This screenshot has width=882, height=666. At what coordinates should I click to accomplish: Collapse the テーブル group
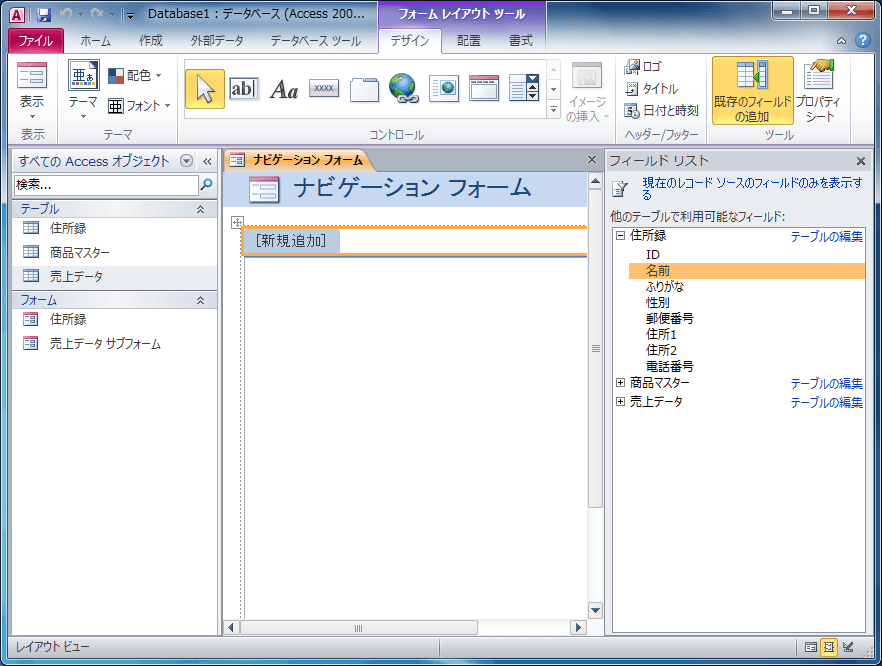pyautogui.click(x=200, y=209)
